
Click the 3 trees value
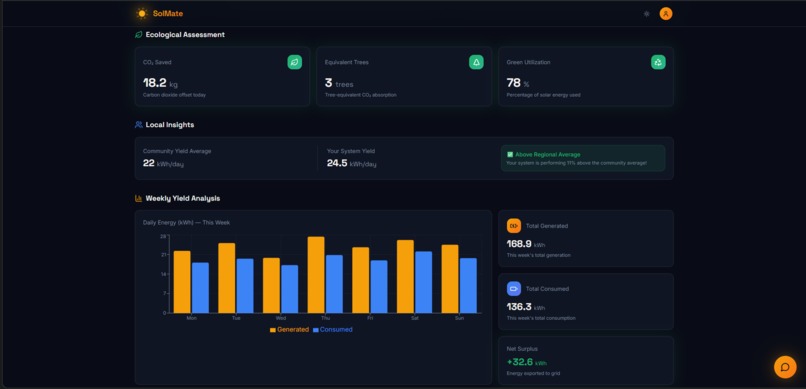339,83
